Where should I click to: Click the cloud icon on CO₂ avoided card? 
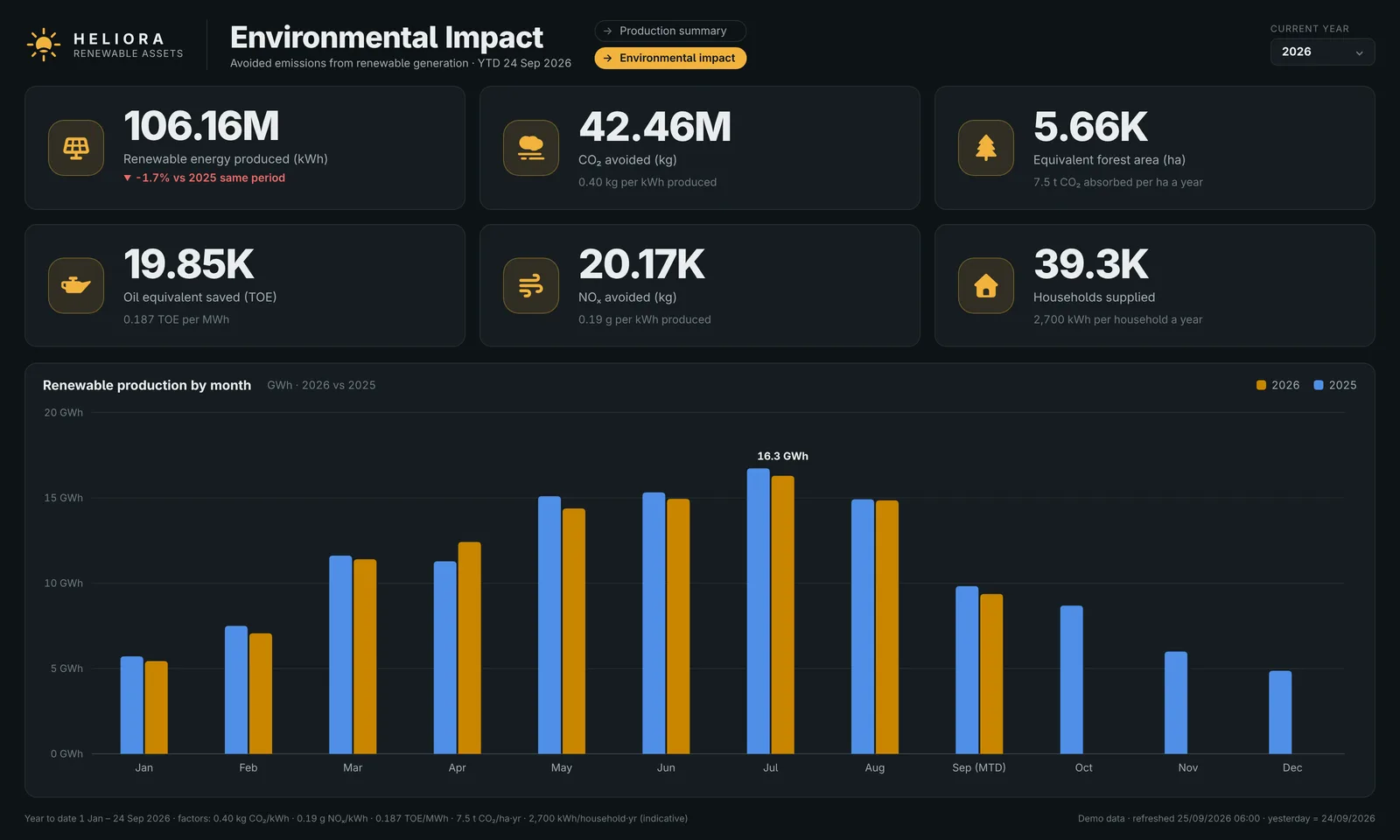(531, 148)
